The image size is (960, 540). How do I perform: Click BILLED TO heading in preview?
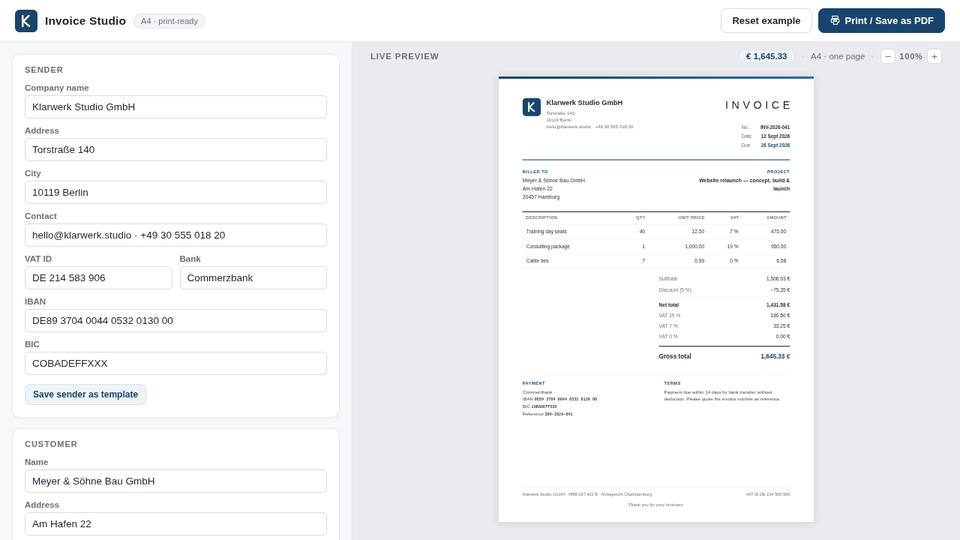click(x=535, y=172)
